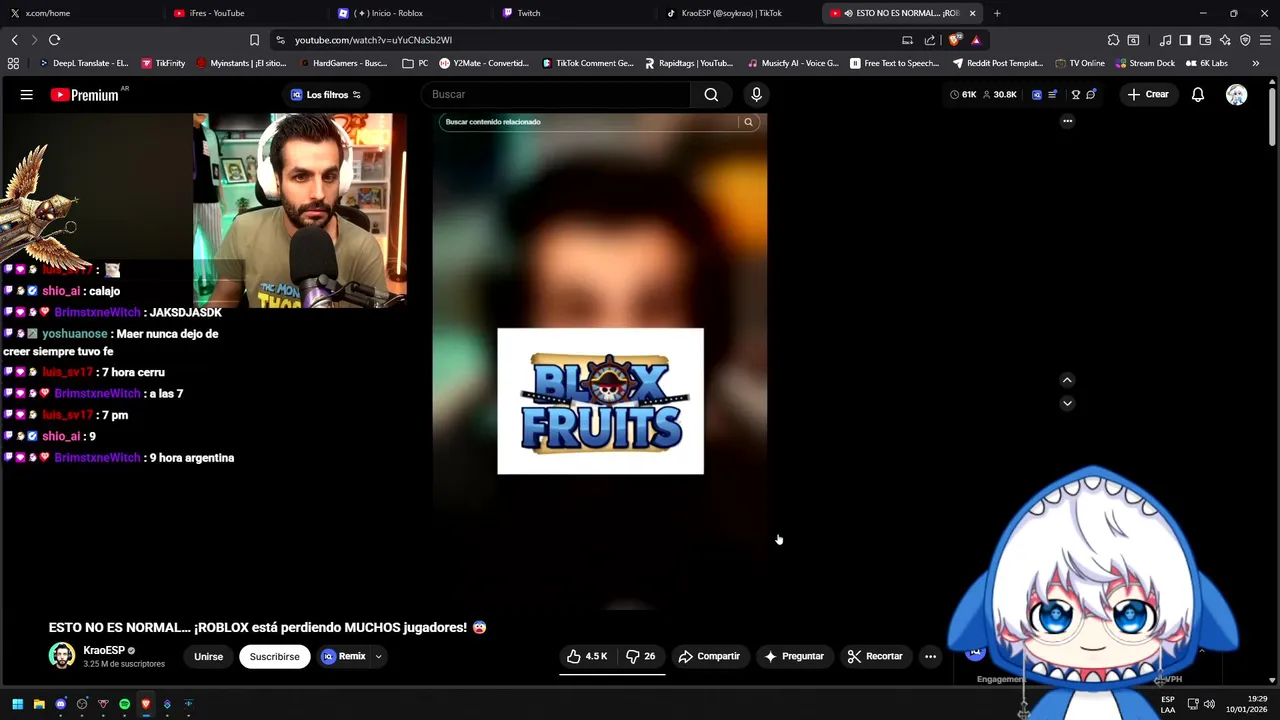Open TikFinity bookmark
Image resolution: width=1280 pixels, height=720 pixels.
point(163,63)
